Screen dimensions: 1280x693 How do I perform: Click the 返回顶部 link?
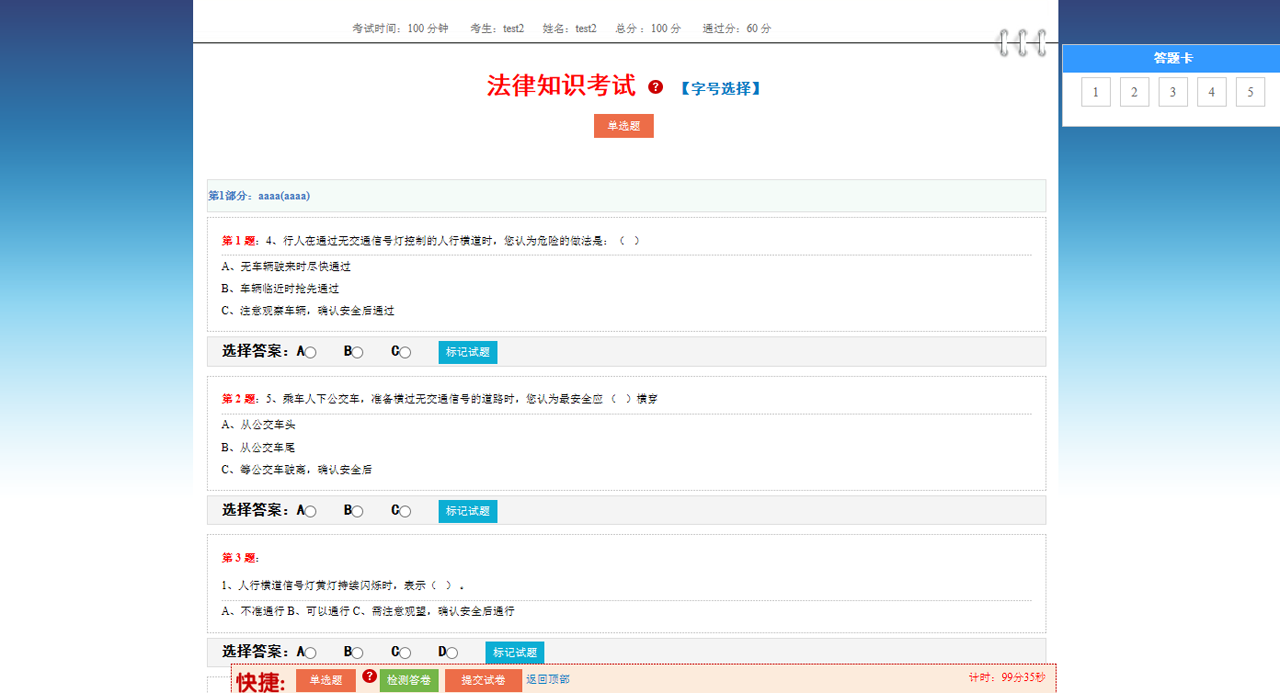coord(548,680)
